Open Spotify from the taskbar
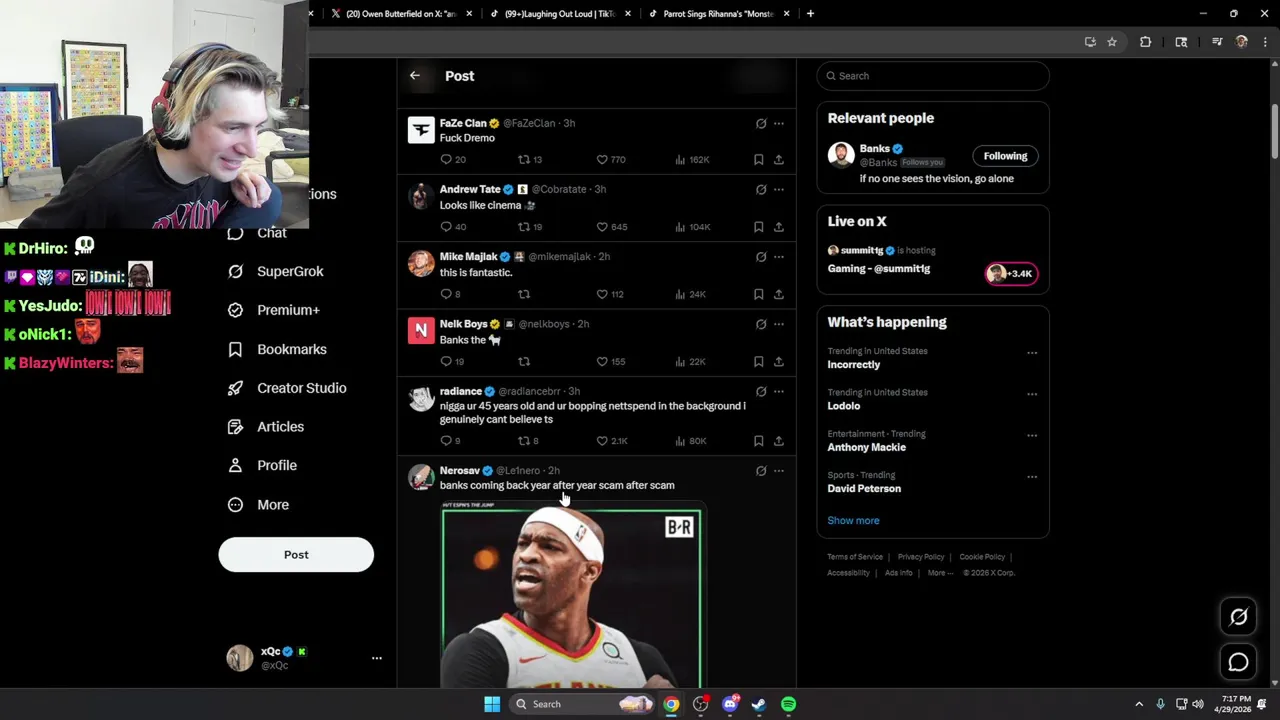Image resolution: width=1280 pixels, height=720 pixels. (788, 704)
